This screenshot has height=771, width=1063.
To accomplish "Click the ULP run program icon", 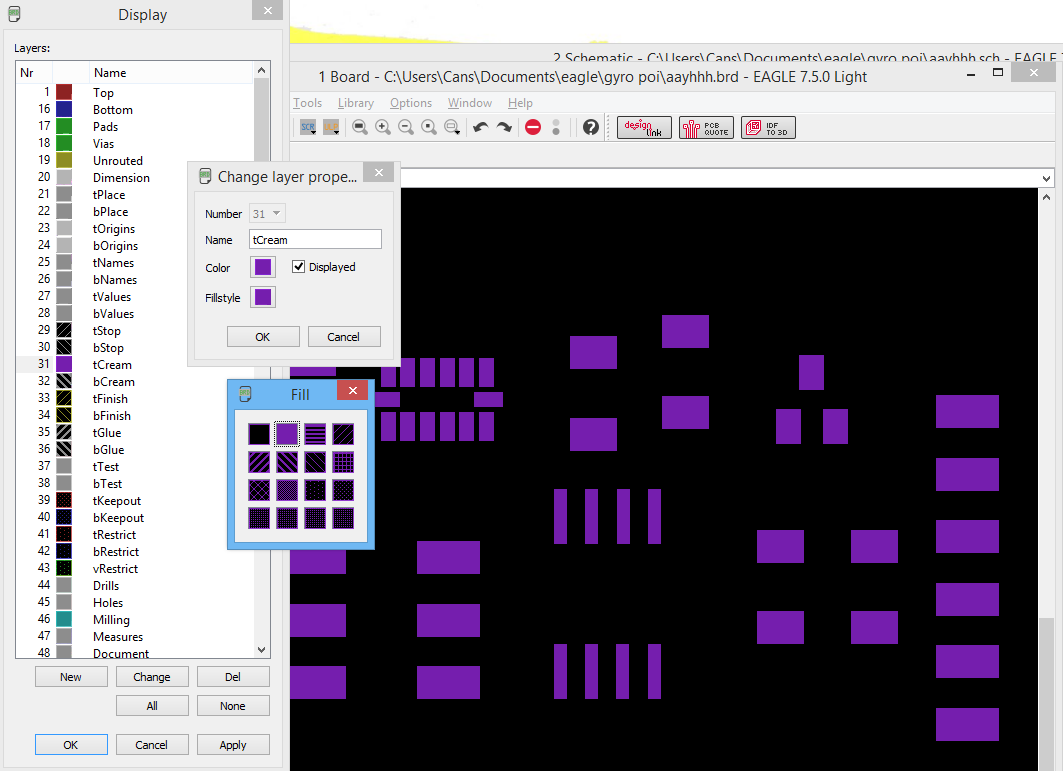I will [x=330, y=127].
